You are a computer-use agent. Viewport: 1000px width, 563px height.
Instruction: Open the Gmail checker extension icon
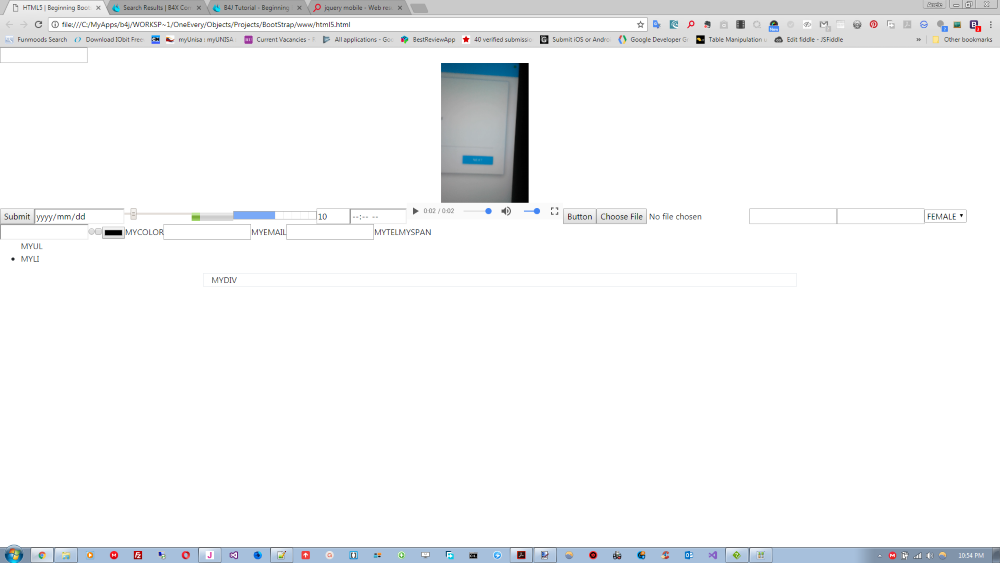pyautogui.click(x=824, y=24)
